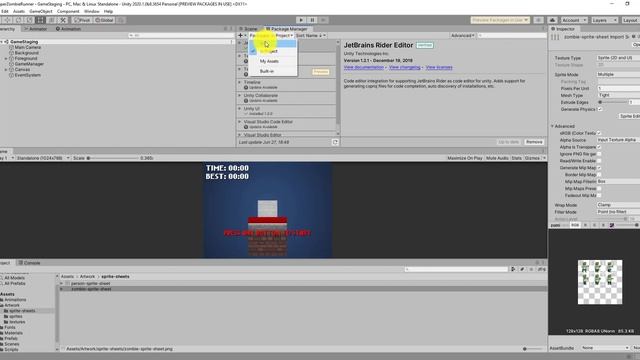
Task: Expand the Foreground object in Hierarchy
Action: 6,58
